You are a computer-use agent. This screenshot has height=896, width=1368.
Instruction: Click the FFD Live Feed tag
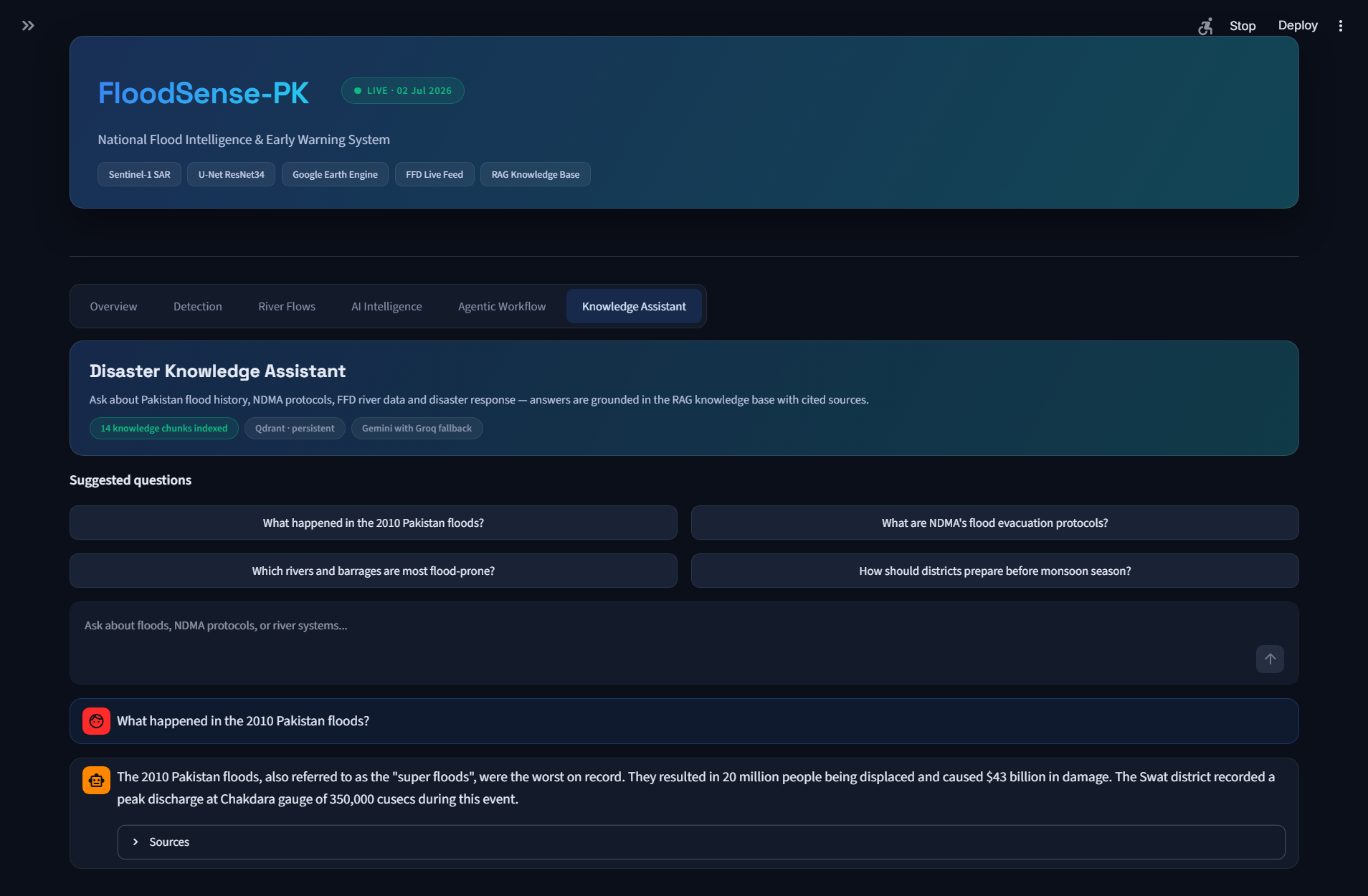click(434, 174)
